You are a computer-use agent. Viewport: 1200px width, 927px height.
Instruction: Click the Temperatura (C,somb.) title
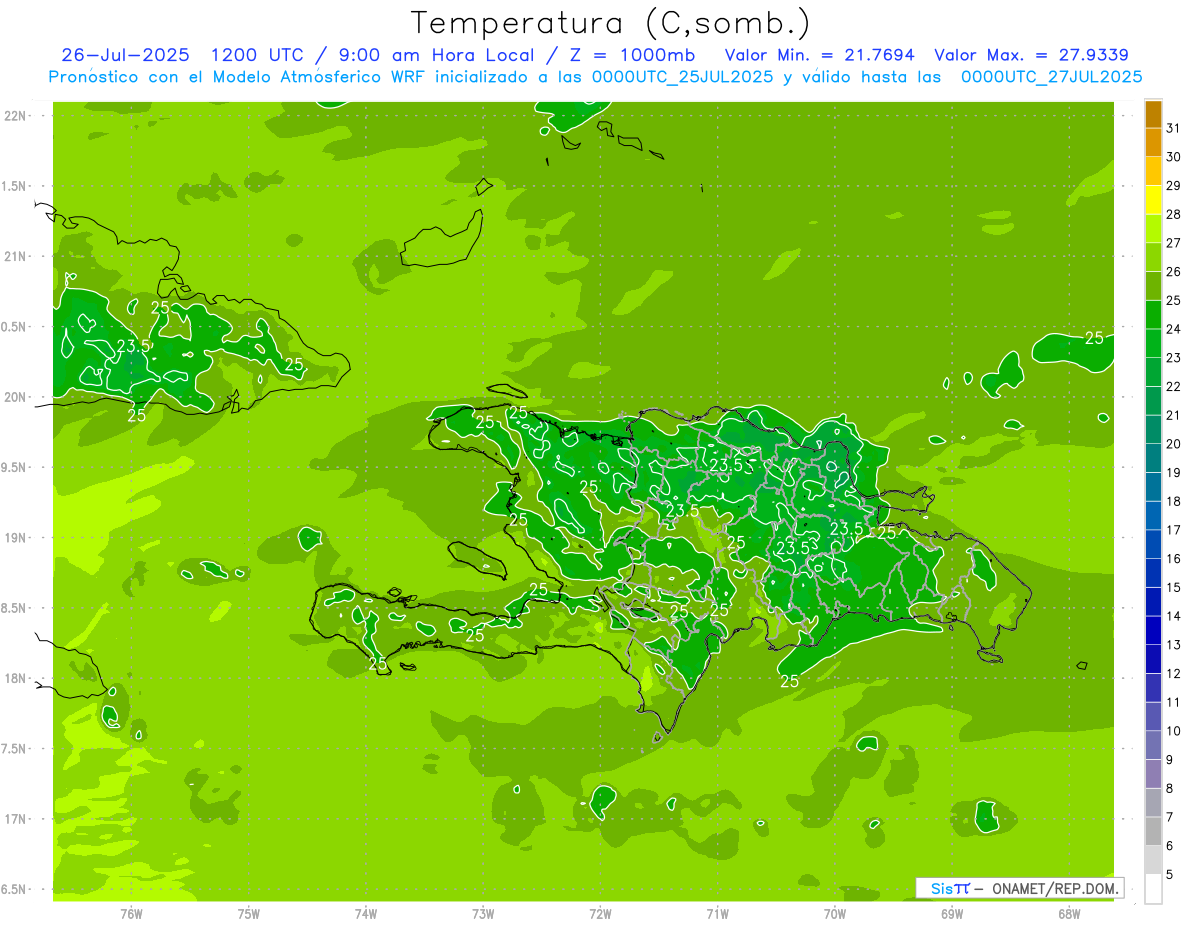(x=610, y=22)
